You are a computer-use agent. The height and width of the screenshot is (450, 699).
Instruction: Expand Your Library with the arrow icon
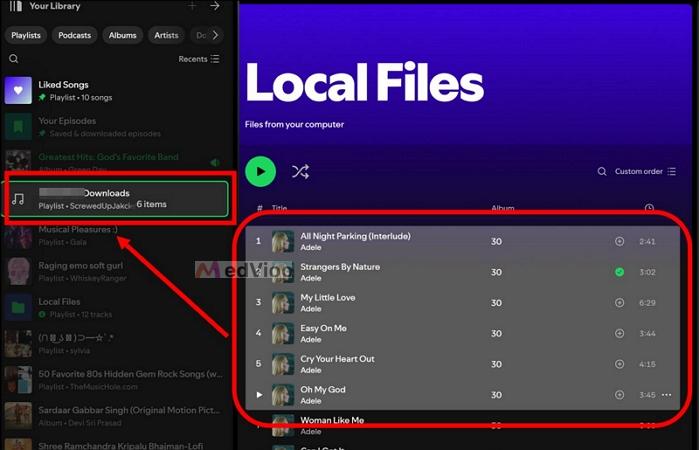click(215, 6)
